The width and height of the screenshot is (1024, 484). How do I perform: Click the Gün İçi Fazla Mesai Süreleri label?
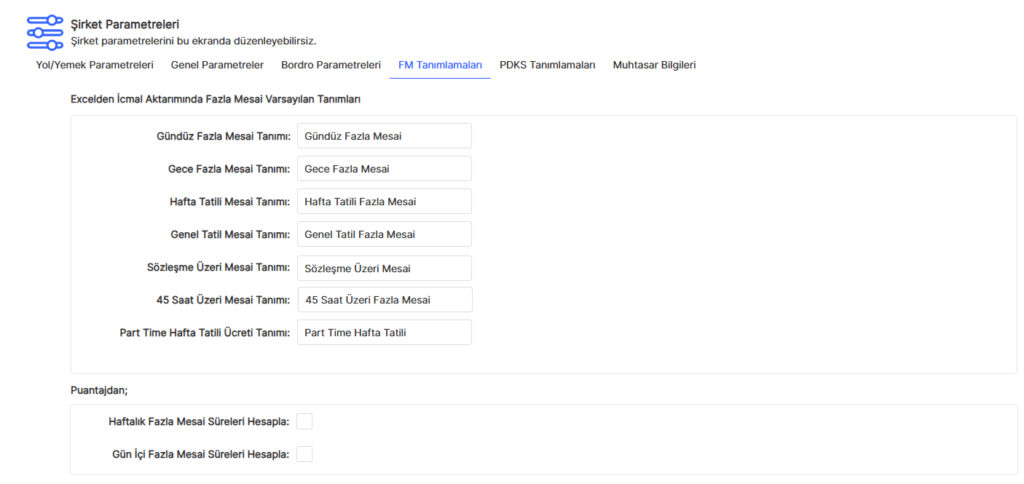click(201, 455)
